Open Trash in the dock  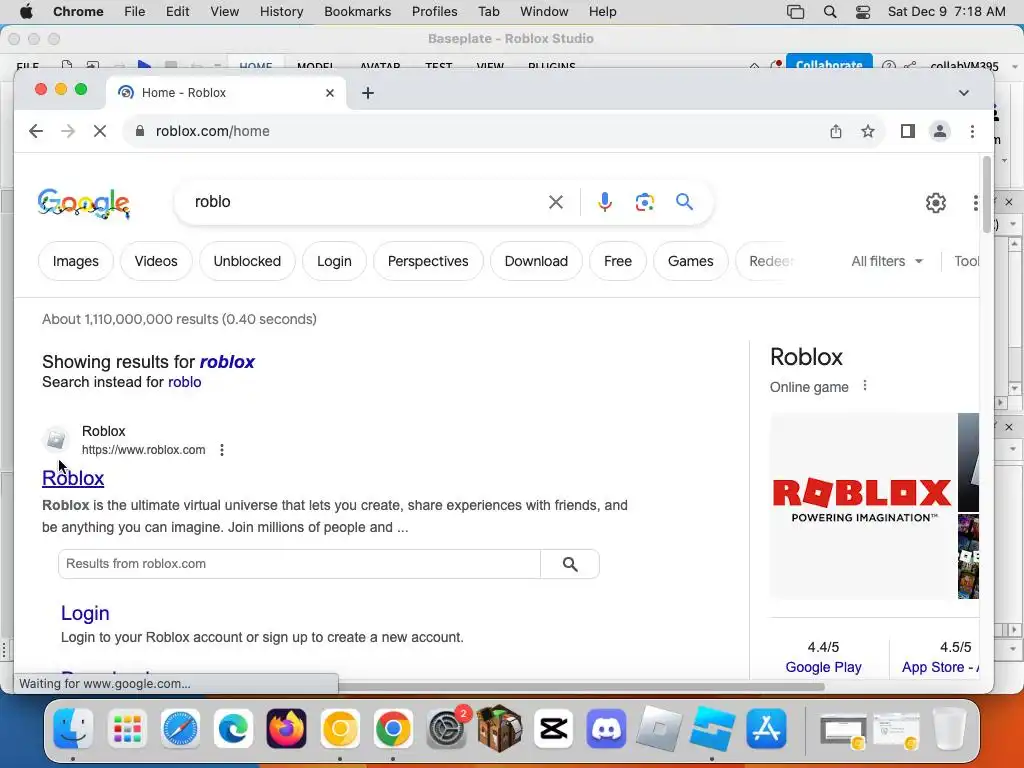[x=950, y=728]
